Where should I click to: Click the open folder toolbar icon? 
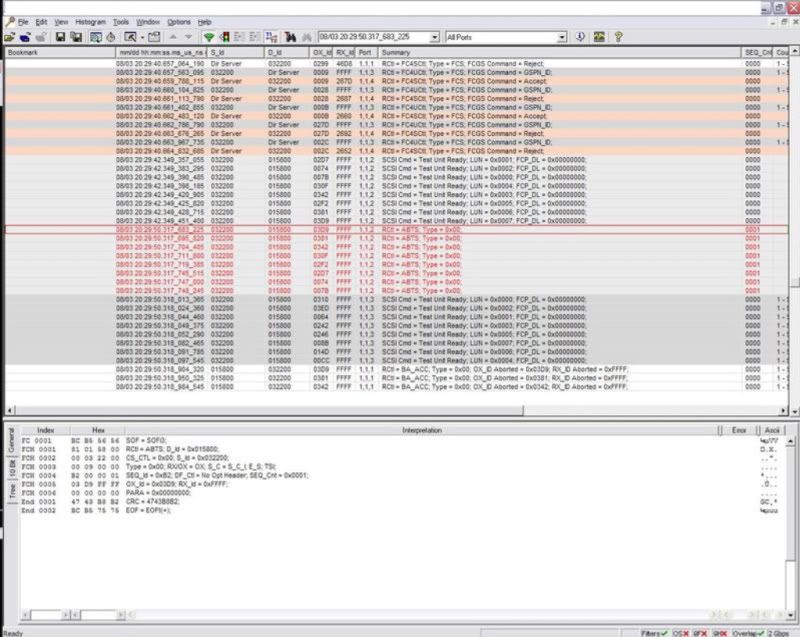[x=8, y=37]
